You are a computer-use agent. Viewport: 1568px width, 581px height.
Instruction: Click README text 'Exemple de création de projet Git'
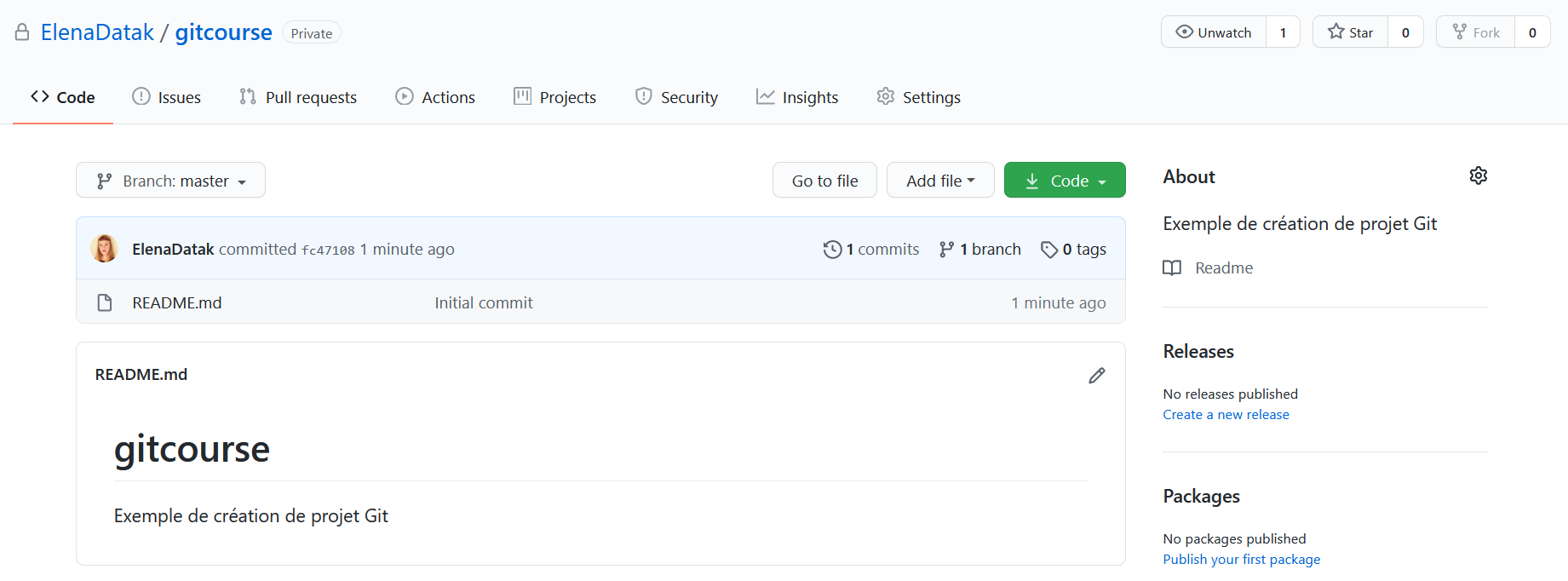click(x=251, y=516)
